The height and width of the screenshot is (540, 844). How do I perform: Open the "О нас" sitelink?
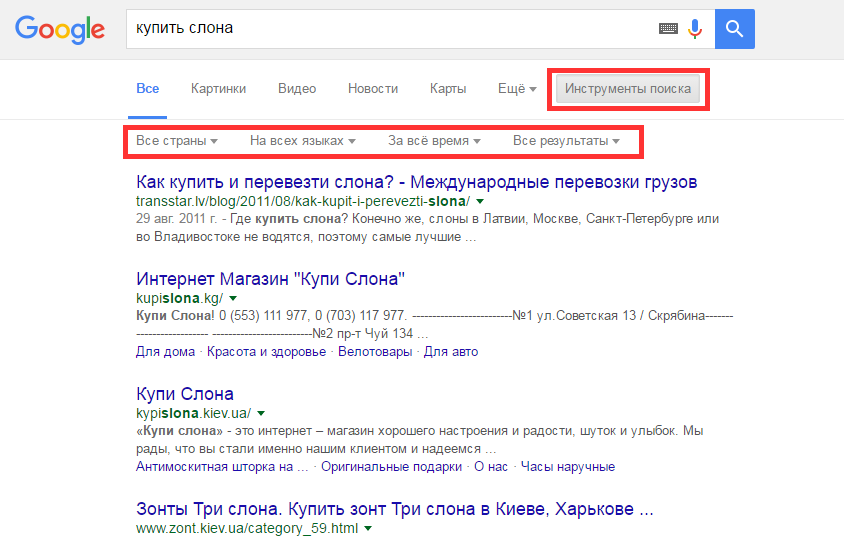[491, 467]
